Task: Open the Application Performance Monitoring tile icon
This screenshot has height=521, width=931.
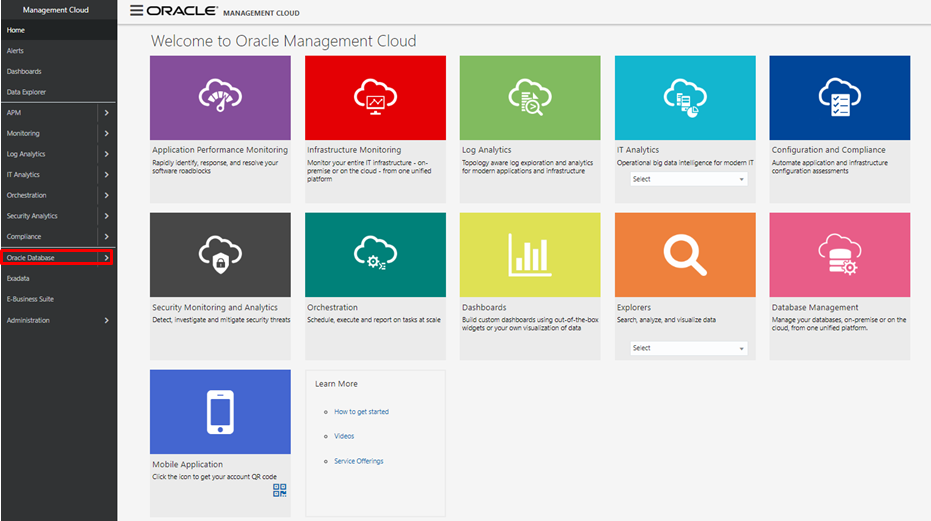Action: click(220, 97)
